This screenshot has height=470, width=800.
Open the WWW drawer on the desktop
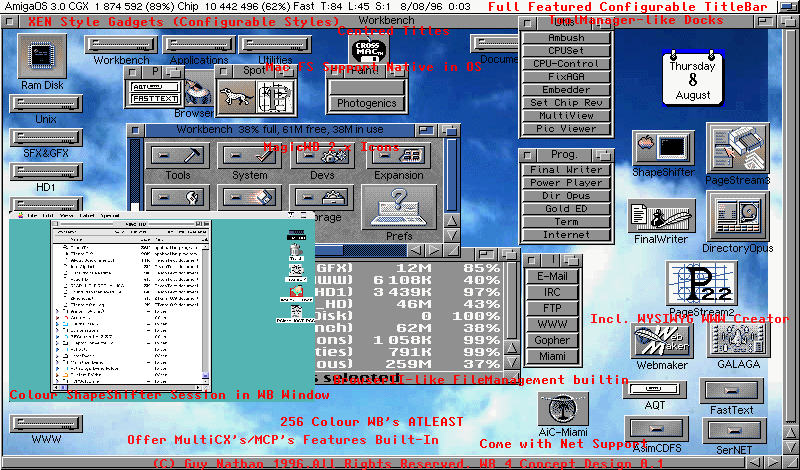(46, 424)
